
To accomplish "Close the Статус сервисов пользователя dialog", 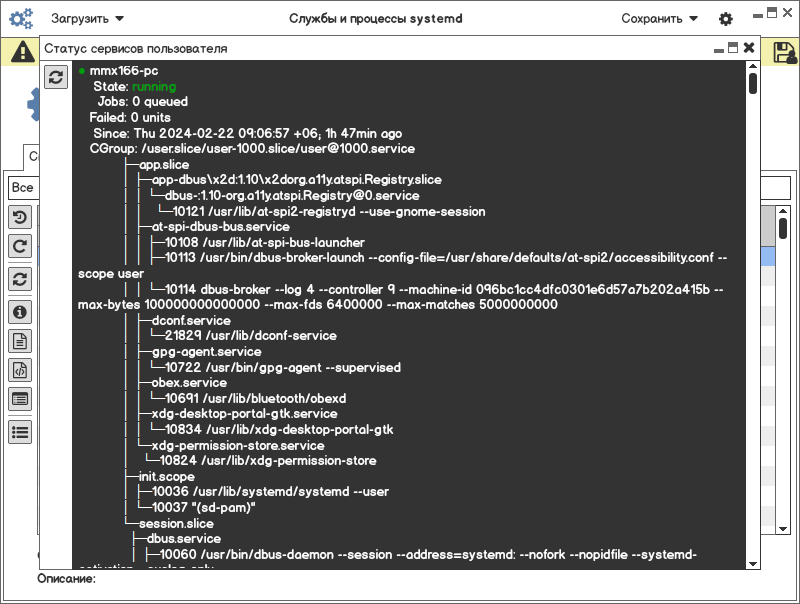I will click(x=748, y=48).
